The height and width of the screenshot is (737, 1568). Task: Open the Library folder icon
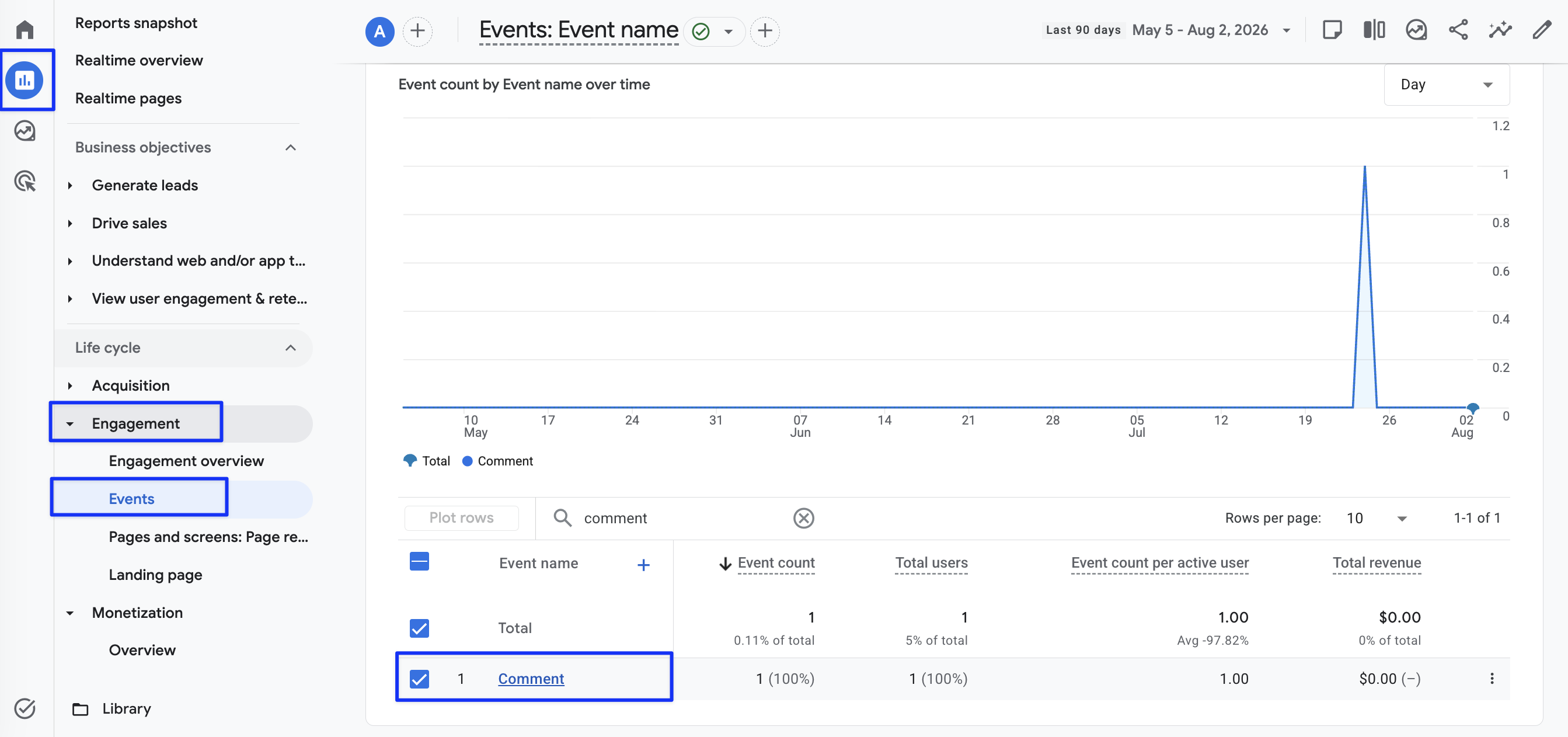(x=81, y=709)
